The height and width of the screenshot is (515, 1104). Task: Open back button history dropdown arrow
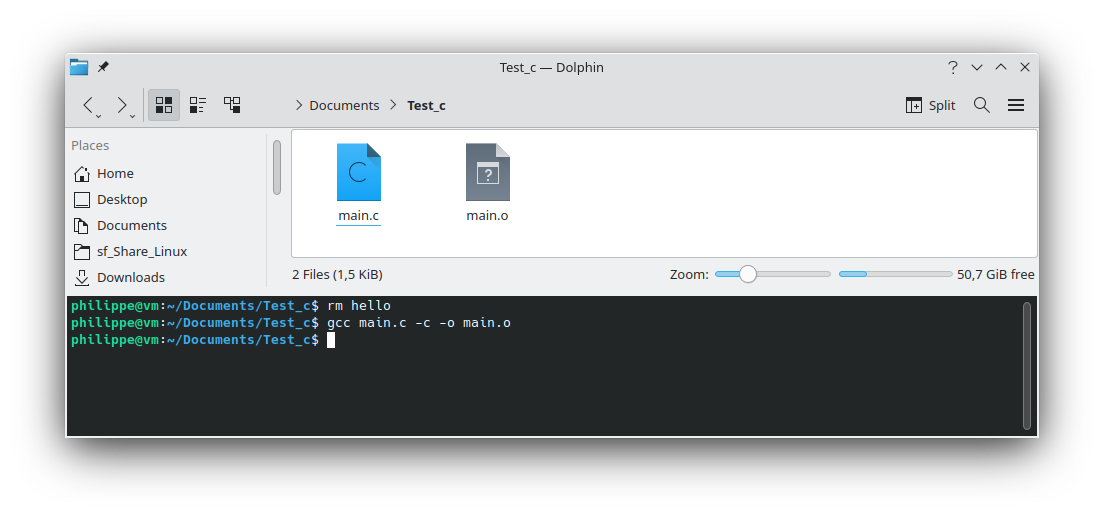coord(100,115)
